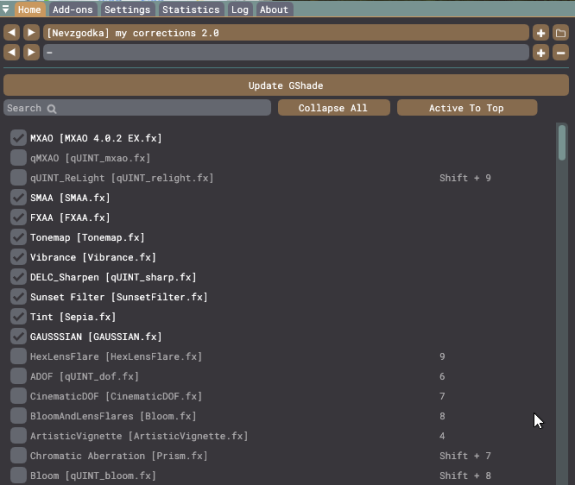Enable the Bloom [qUINT_bloom.fx] checkbox
The image size is (575, 485).
pos(18,475)
